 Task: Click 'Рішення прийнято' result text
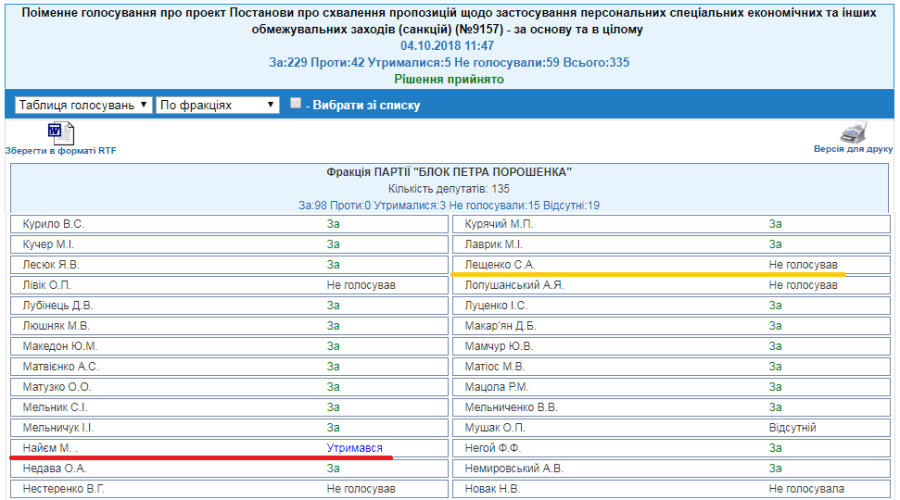[448, 78]
